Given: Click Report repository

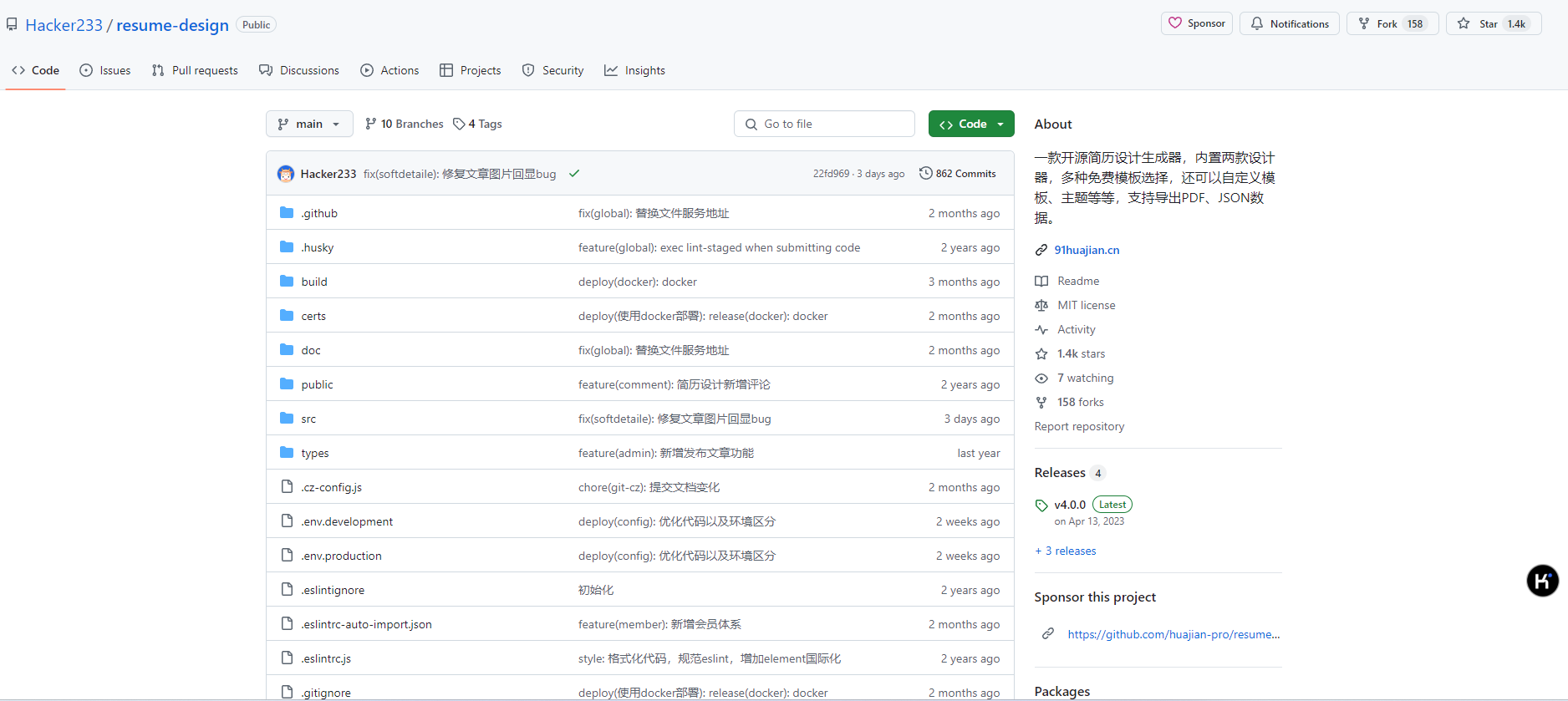Looking at the screenshot, I should 1079,426.
